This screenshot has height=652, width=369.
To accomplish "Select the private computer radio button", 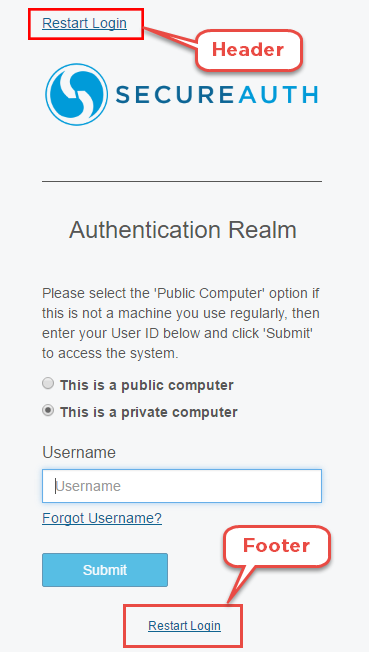I will (49, 411).
